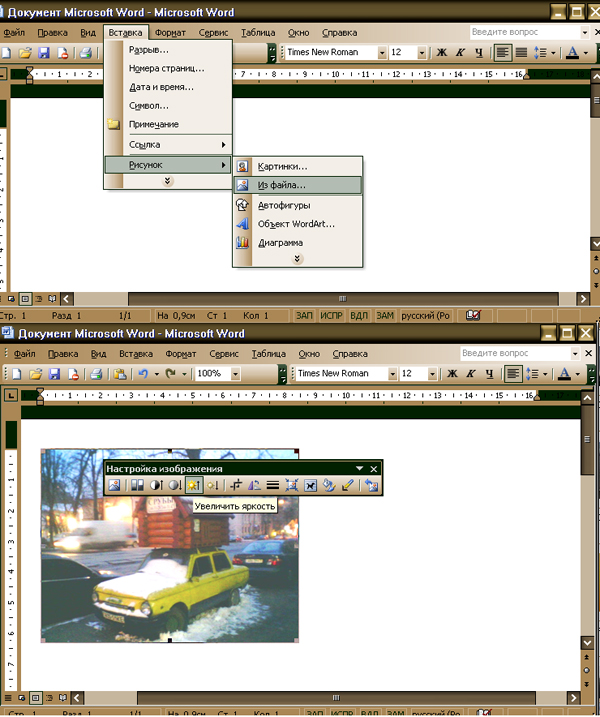Click New document icon in car-photo window
The height and width of the screenshot is (717, 600).
pyautogui.click(x=16, y=374)
